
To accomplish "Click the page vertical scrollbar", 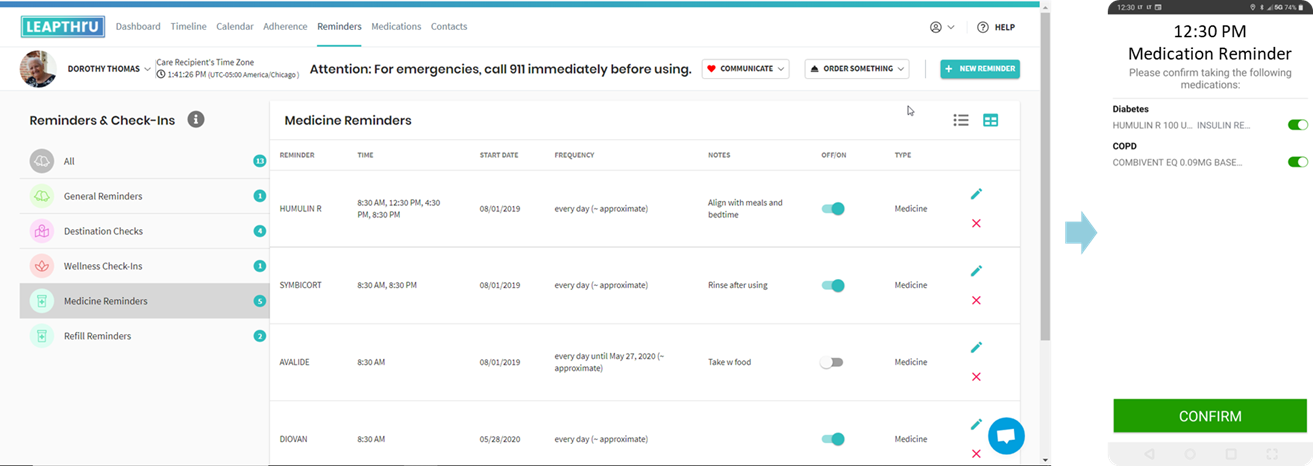I will coord(1045,175).
